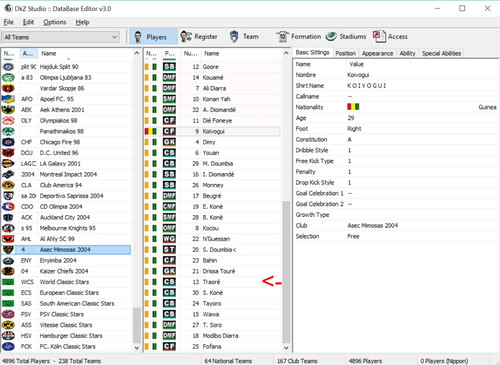500x365 pixels.
Task: Click the Club value Asec Mimosas 2004
Action: 372,226
